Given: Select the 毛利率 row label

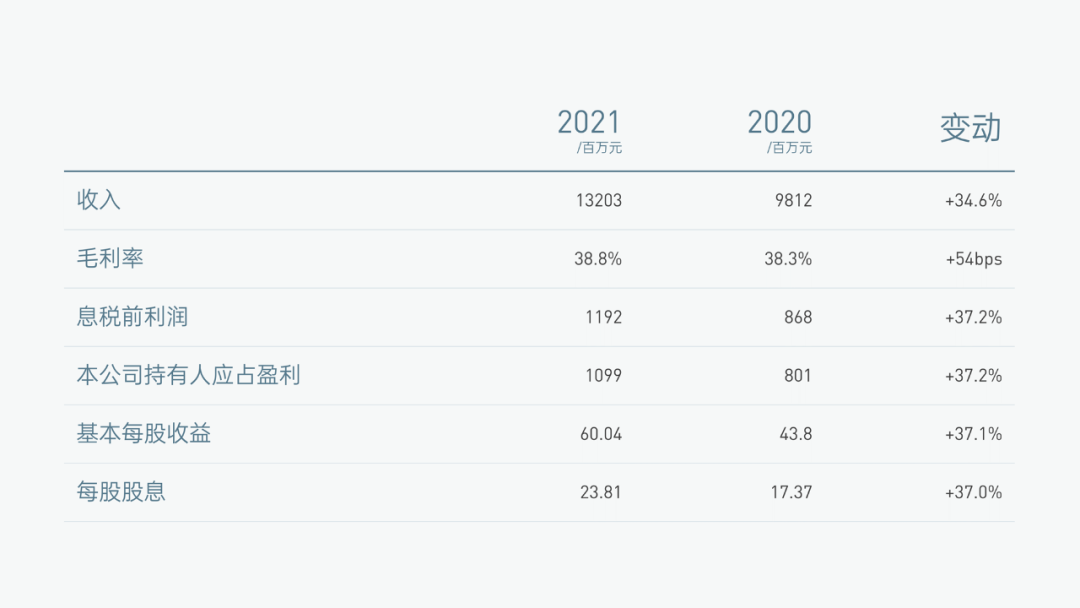Looking at the screenshot, I should pyautogui.click(x=110, y=258).
